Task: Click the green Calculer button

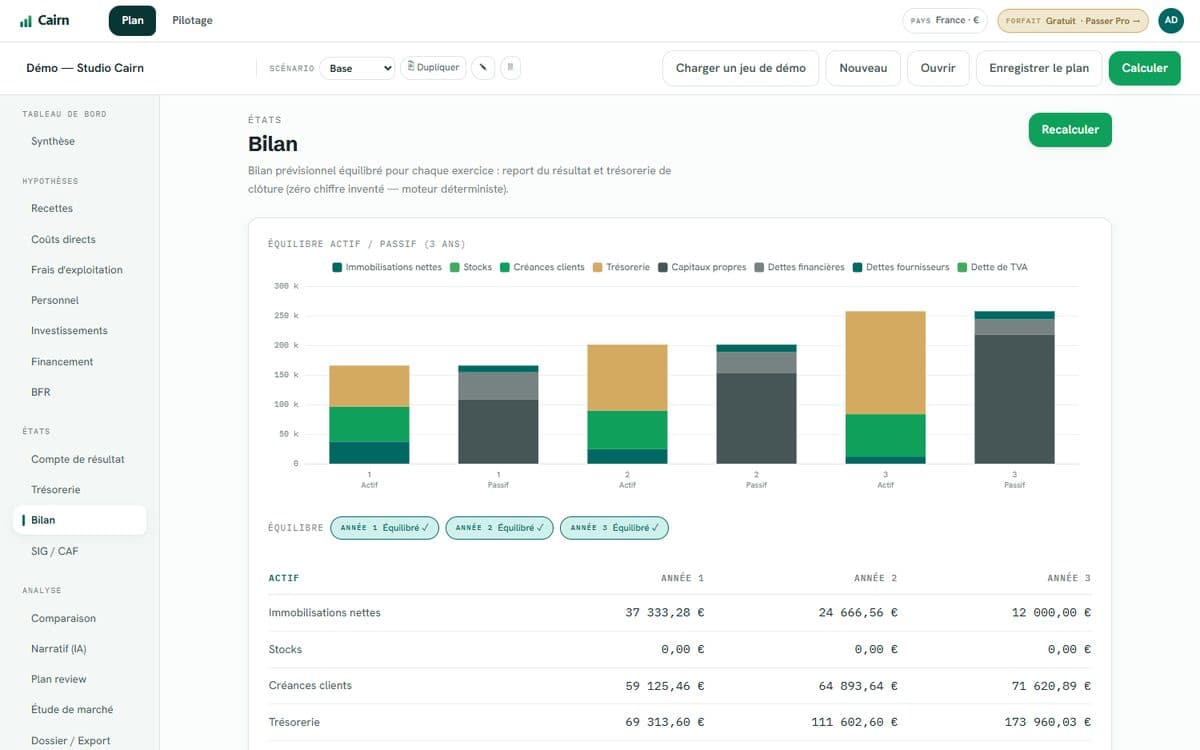Action: click(1145, 68)
